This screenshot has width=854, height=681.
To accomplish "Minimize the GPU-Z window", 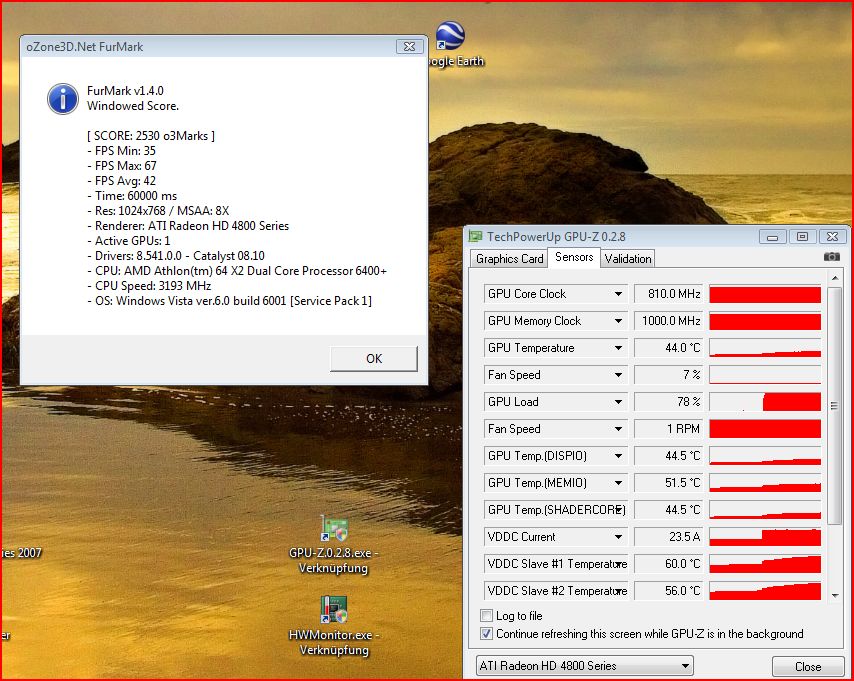I will tap(772, 237).
